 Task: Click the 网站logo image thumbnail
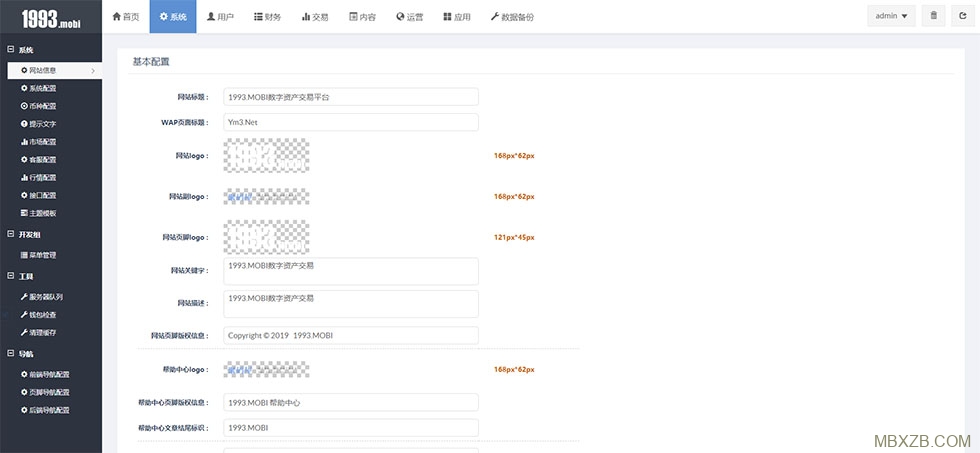coord(266,156)
